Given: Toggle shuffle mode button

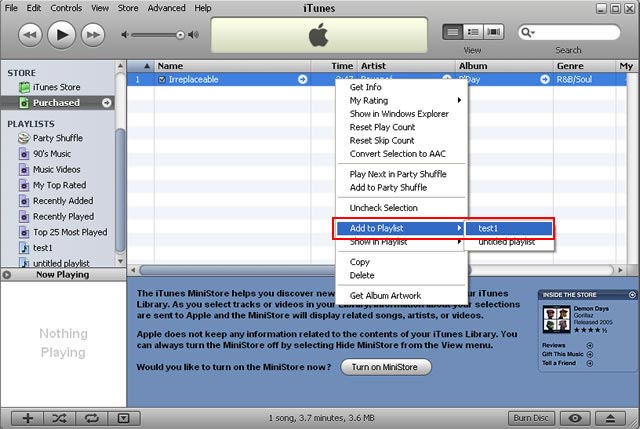Looking at the screenshot, I should point(60,418).
